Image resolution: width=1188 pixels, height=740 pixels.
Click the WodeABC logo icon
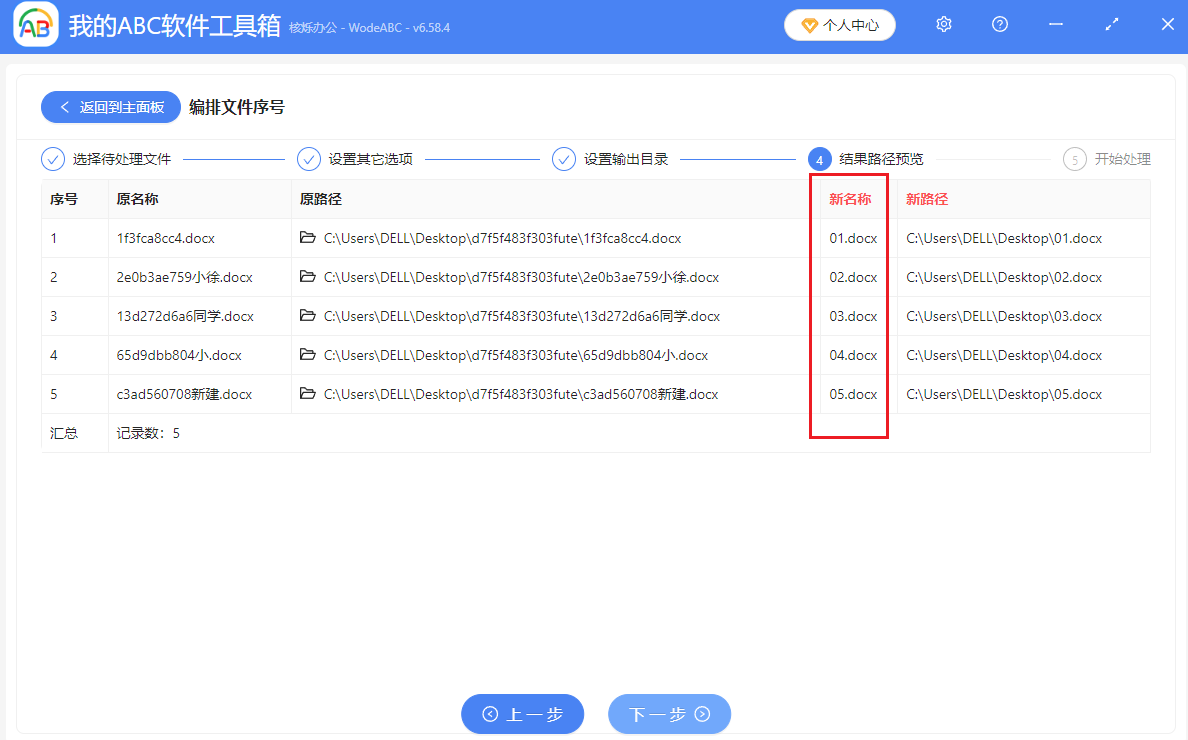click(35, 24)
